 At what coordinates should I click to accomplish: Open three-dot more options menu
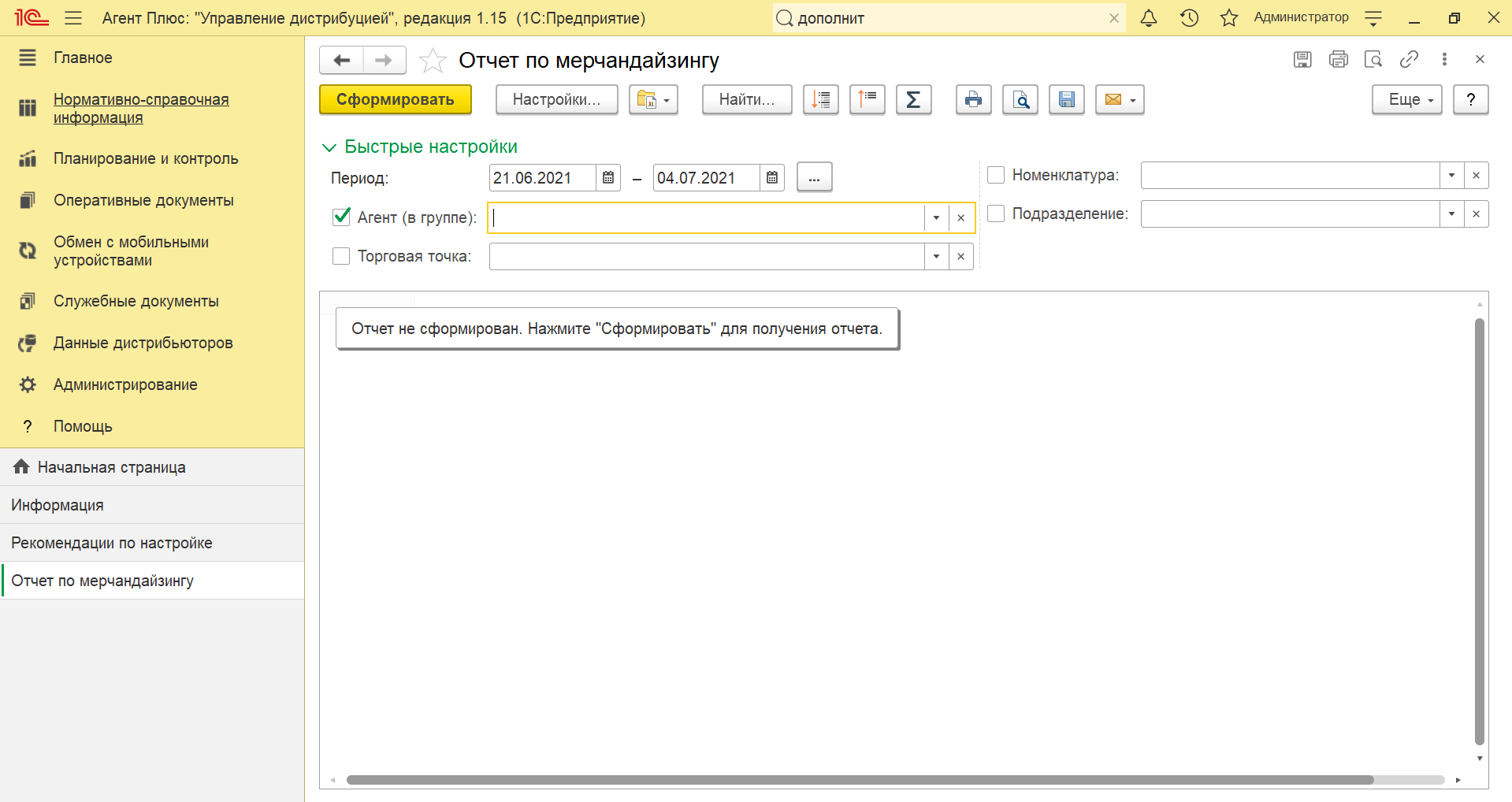[x=1444, y=59]
